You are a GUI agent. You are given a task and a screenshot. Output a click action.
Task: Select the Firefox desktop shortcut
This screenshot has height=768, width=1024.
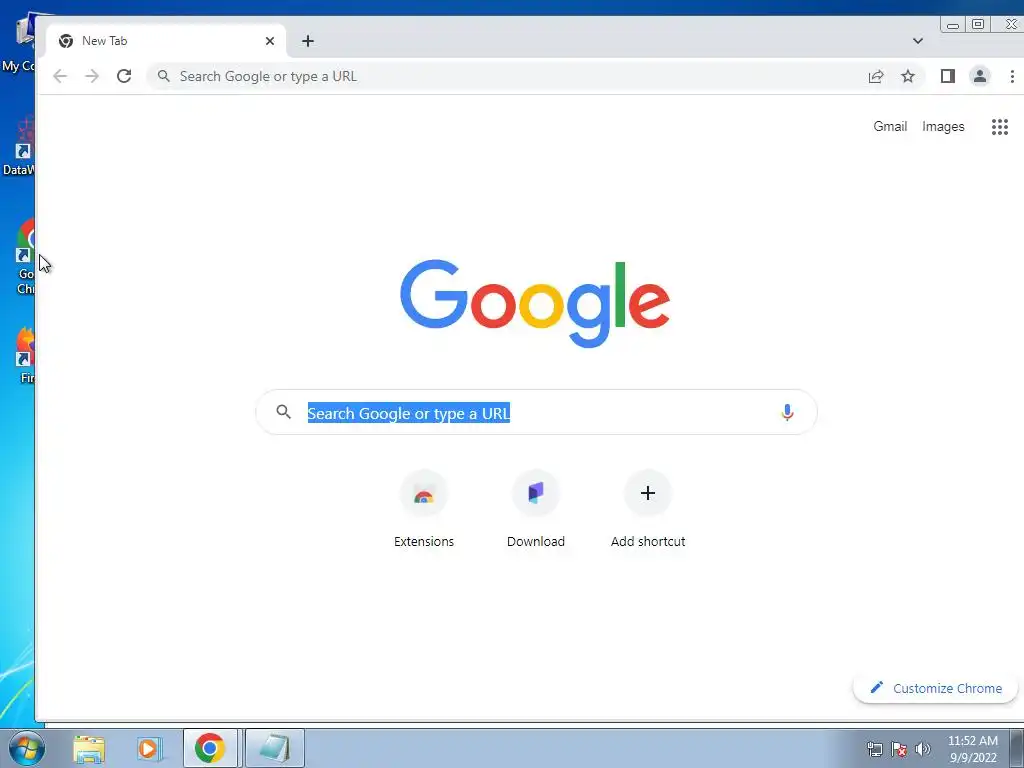coord(25,355)
